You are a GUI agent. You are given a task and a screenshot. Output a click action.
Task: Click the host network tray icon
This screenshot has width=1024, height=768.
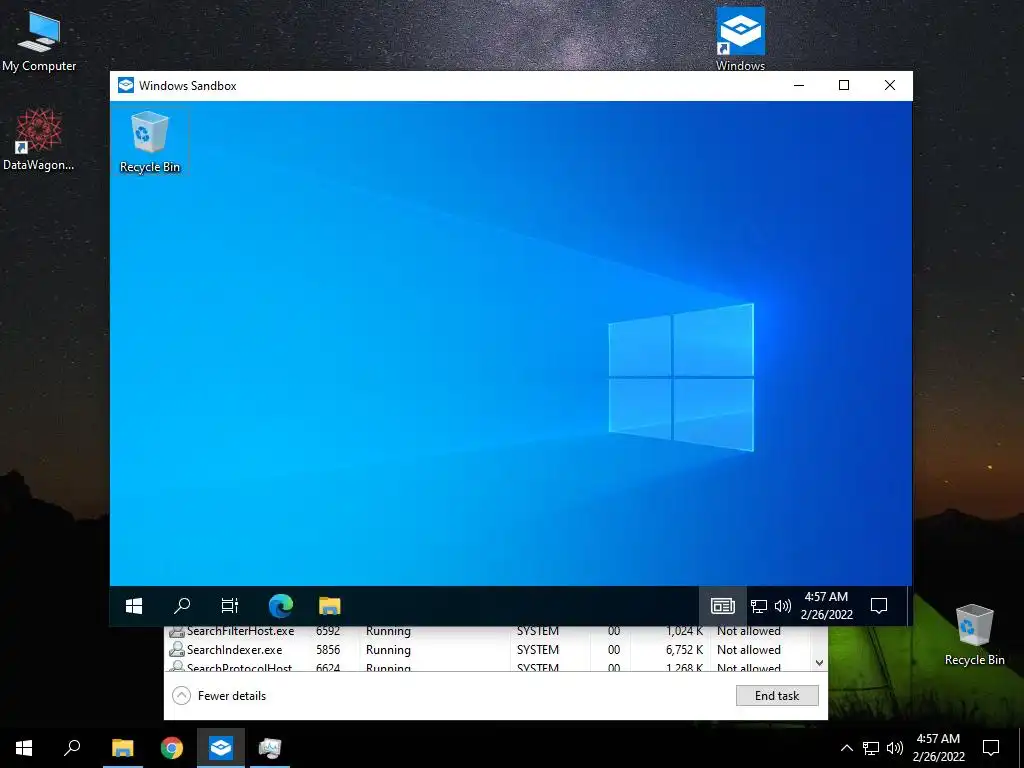[871, 748]
